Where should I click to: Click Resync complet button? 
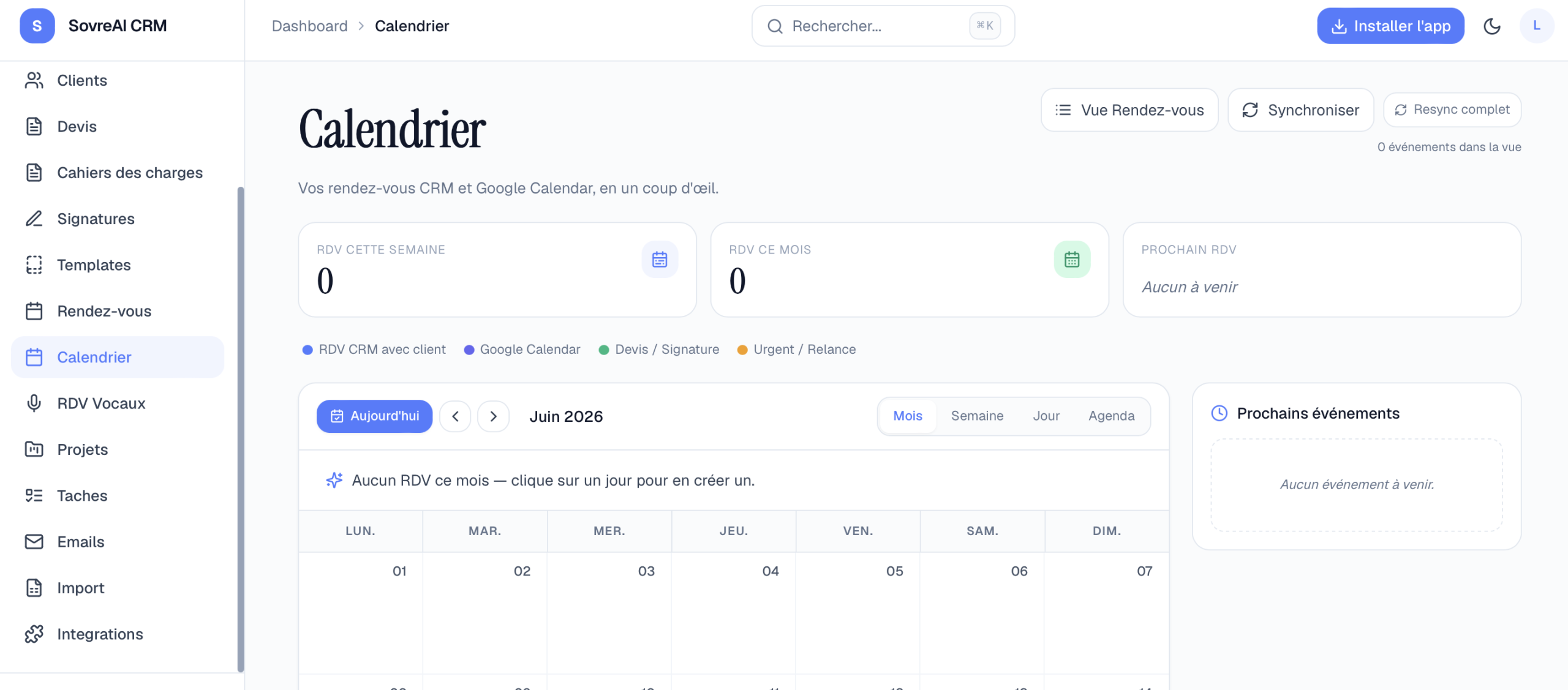pyautogui.click(x=1452, y=110)
